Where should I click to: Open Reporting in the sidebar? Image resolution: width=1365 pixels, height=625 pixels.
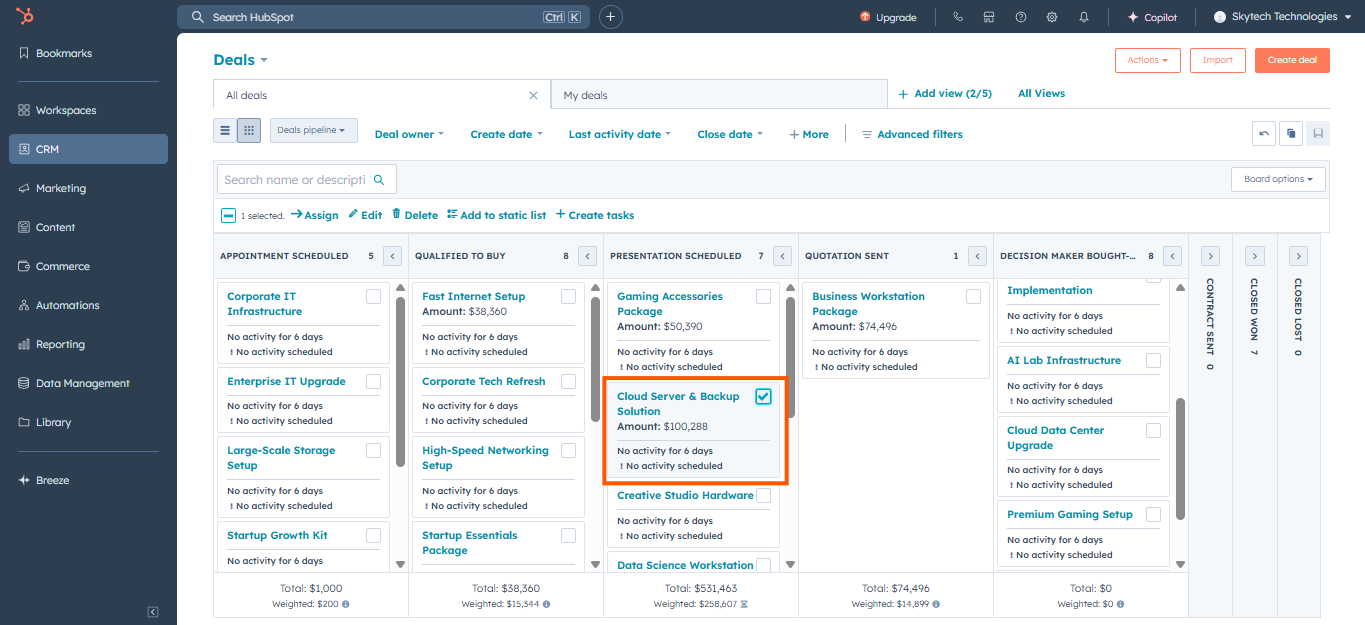click(60, 344)
